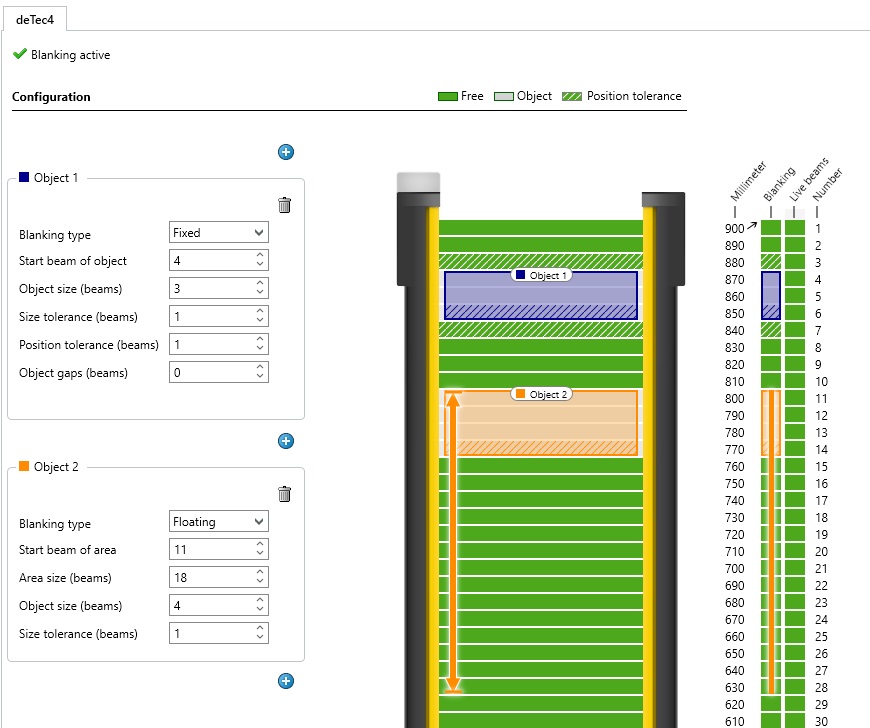The image size is (870, 728).
Task: Click the blue Object 1 color swatch
Action: pyautogui.click(x=24, y=177)
